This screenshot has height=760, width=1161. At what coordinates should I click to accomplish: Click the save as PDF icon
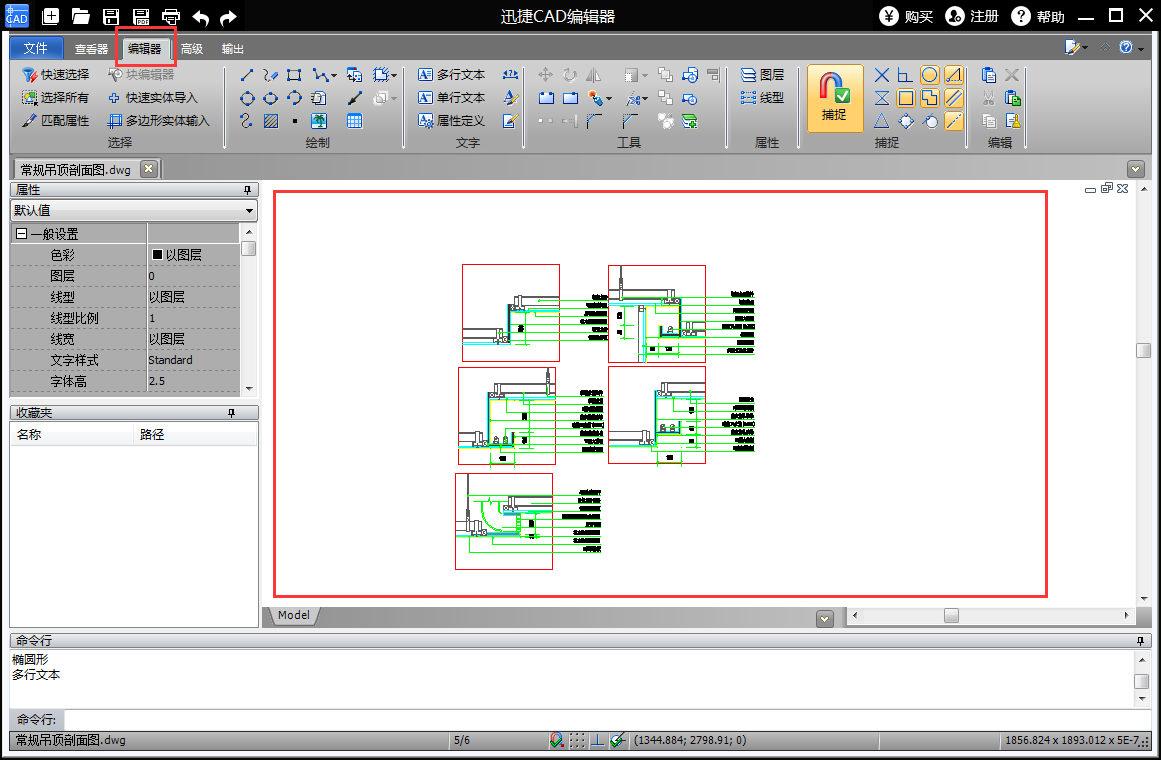pos(141,16)
